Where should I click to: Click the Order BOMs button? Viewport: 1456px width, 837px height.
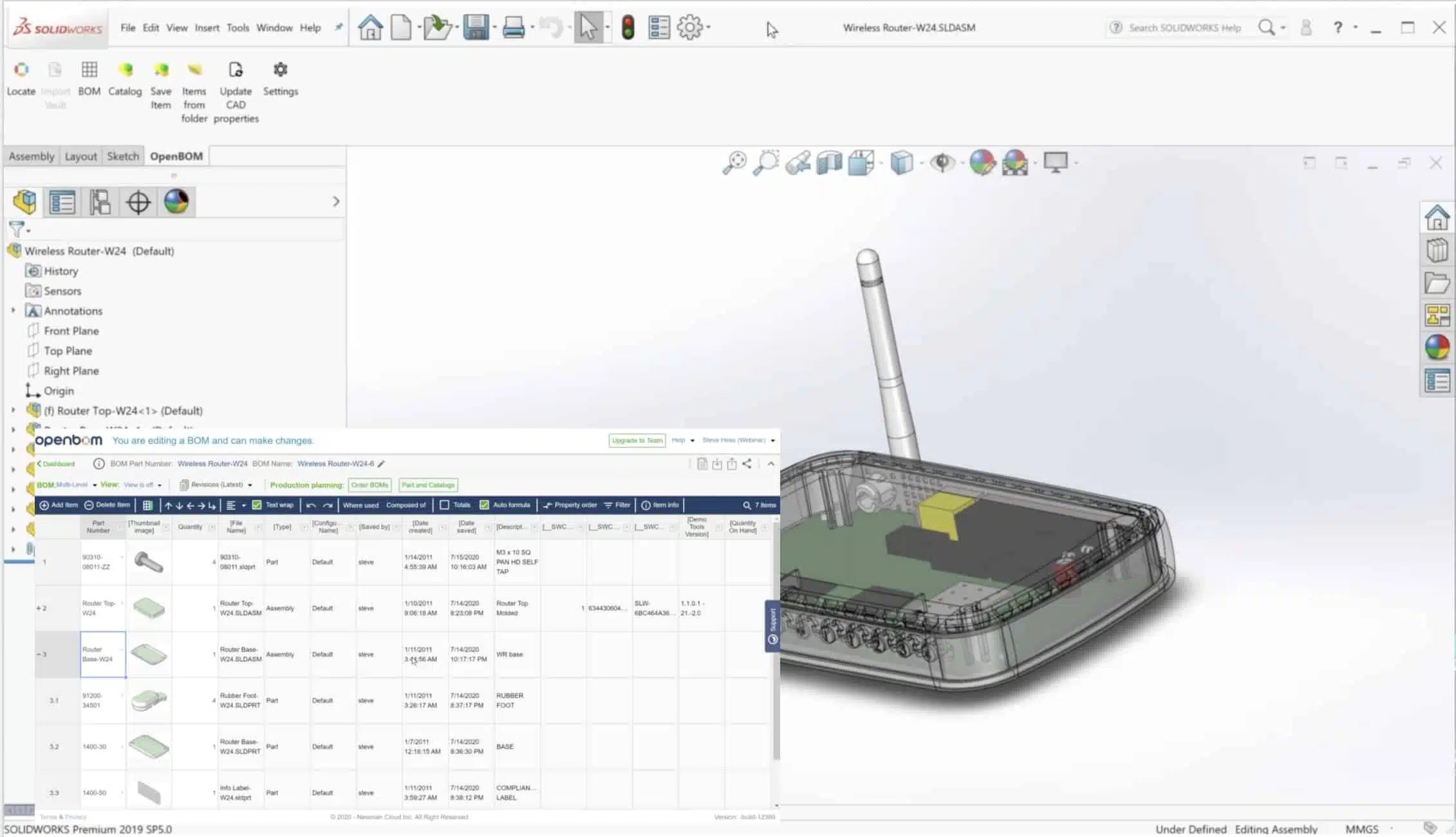click(369, 485)
